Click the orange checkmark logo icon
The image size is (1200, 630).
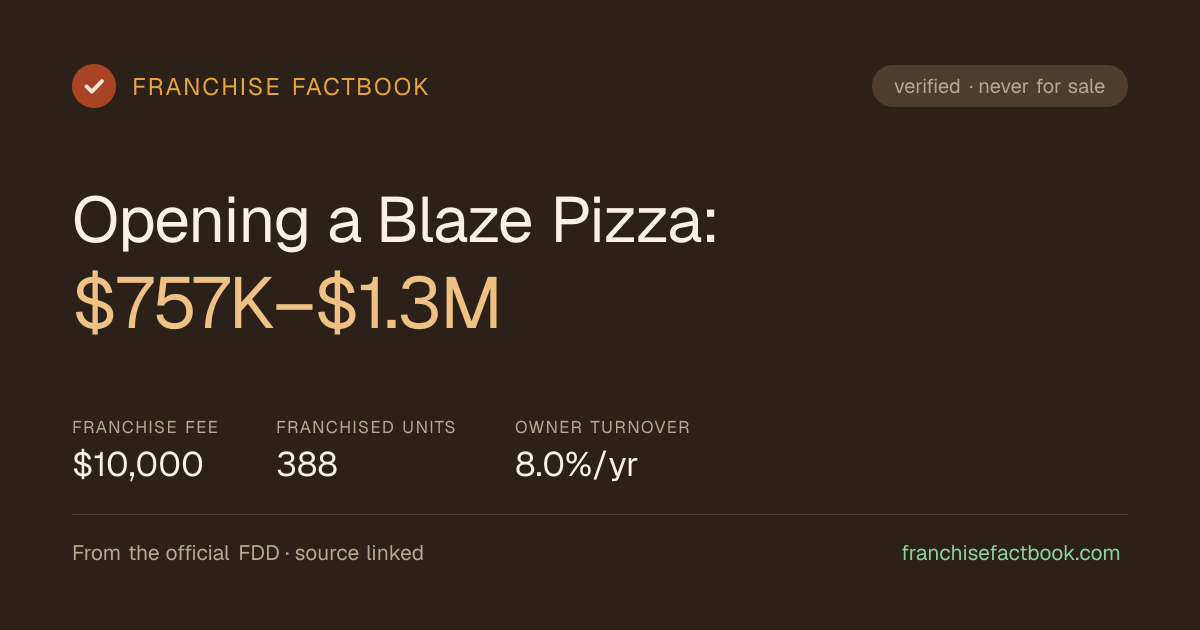(94, 86)
